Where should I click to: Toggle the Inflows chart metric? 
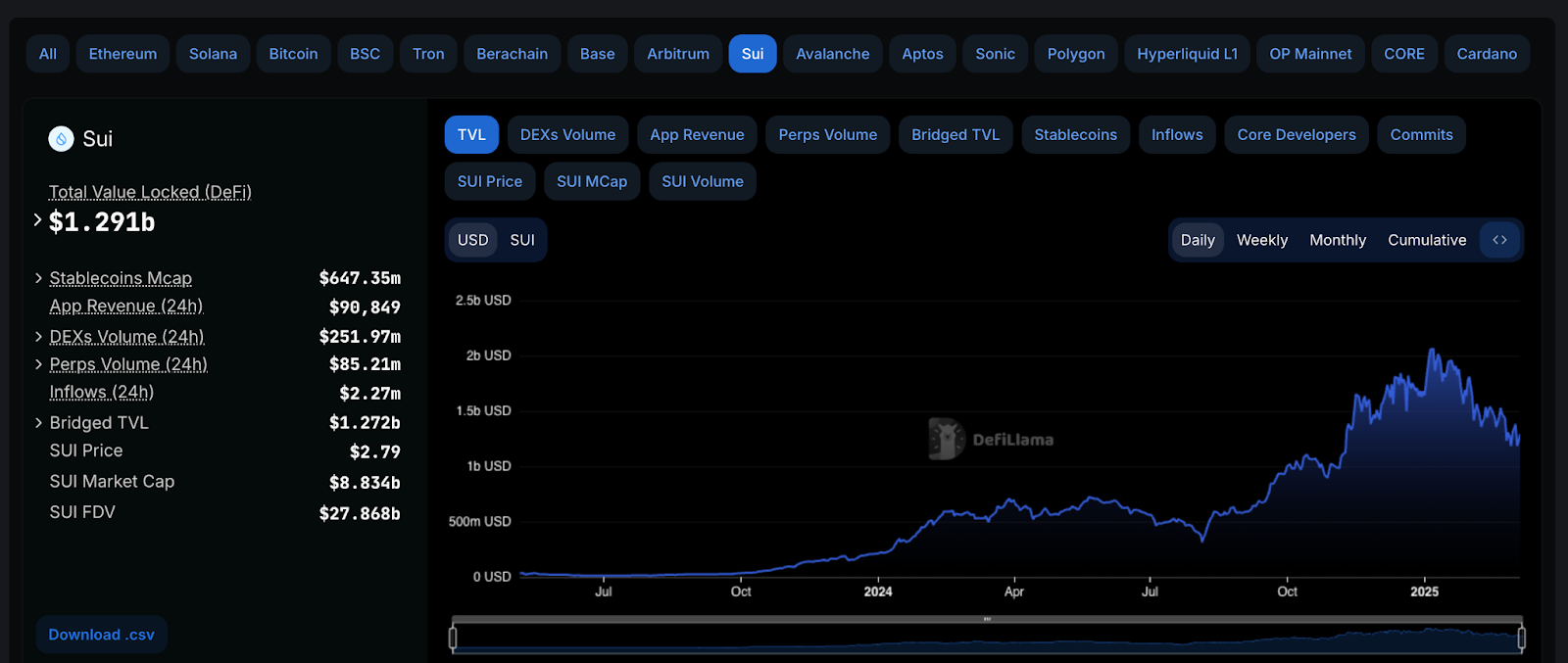(1177, 135)
